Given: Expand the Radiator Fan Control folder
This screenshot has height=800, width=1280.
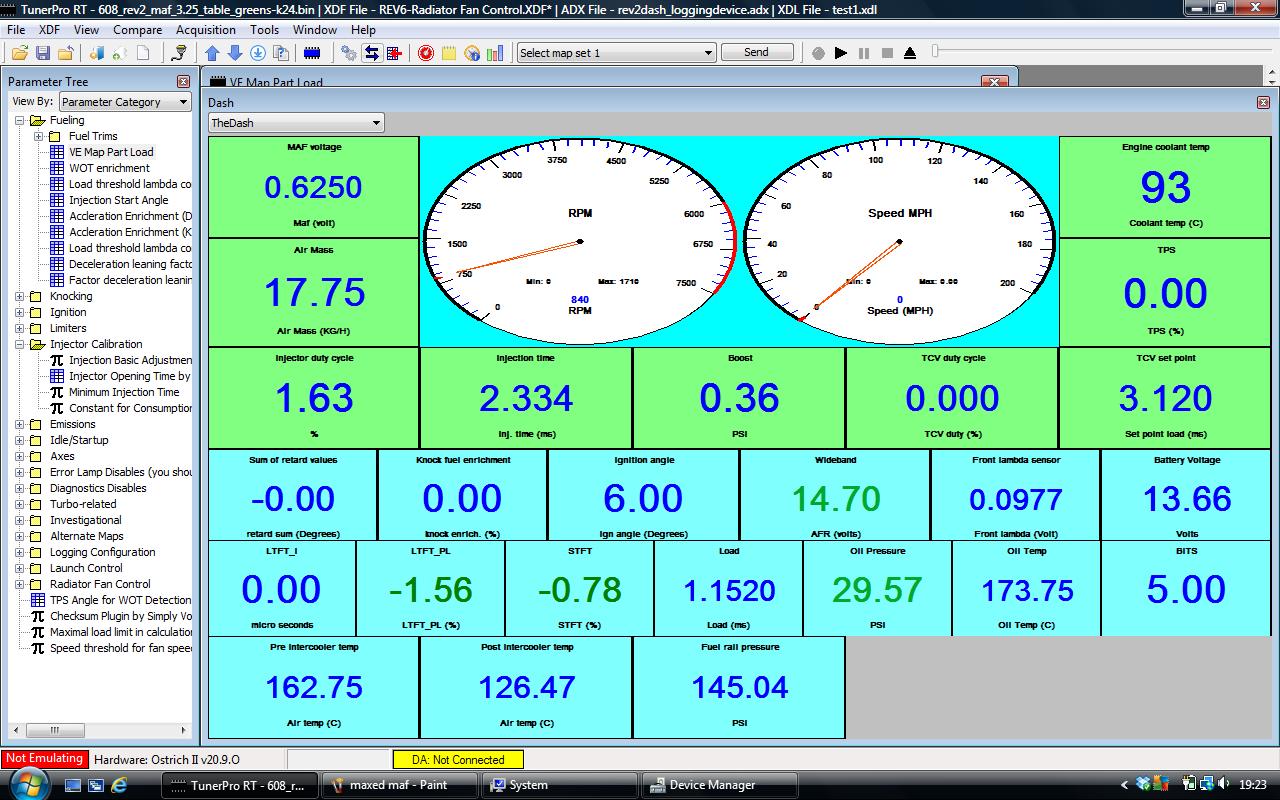Looking at the screenshot, I should [x=20, y=584].
